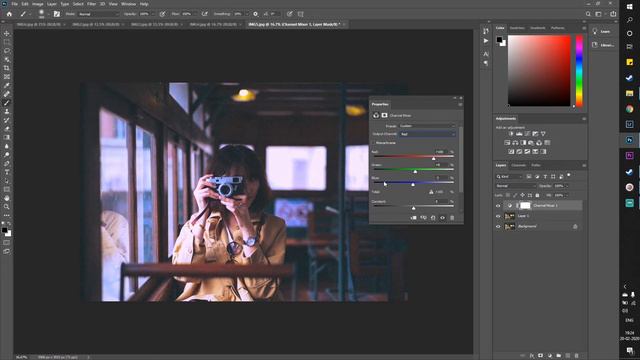The width and height of the screenshot is (640, 360).
Task: Select the Channel Mixer 1 layer name
Action: [545, 206]
